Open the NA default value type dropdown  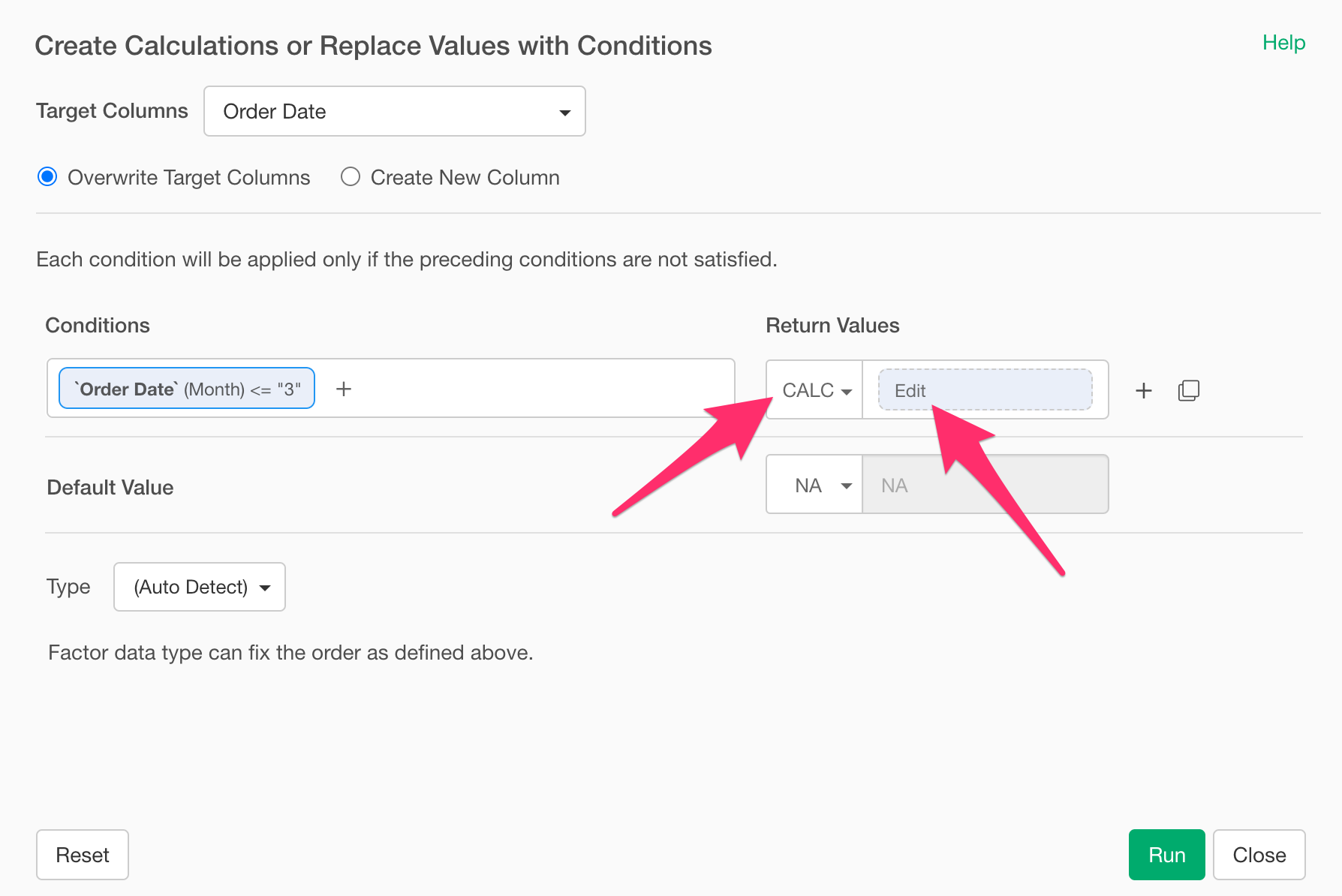815,486
